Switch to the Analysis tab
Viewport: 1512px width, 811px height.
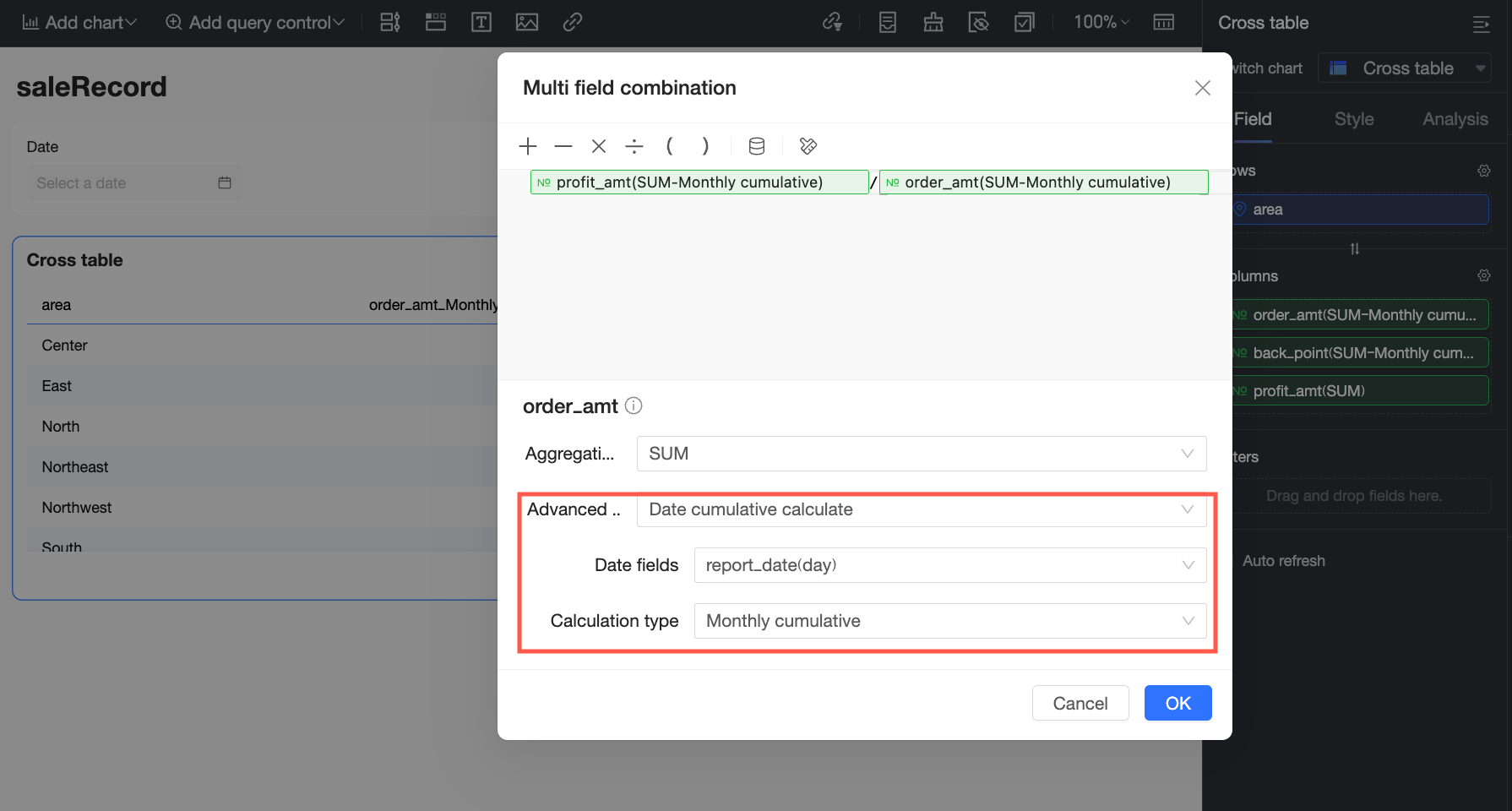click(1455, 119)
